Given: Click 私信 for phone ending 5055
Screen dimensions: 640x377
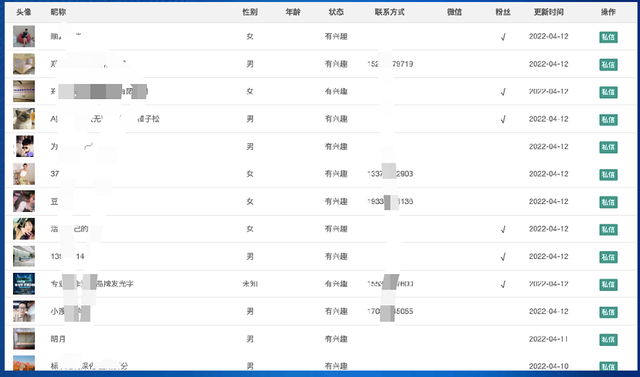Looking at the screenshot, I should [x=608, y=312].
